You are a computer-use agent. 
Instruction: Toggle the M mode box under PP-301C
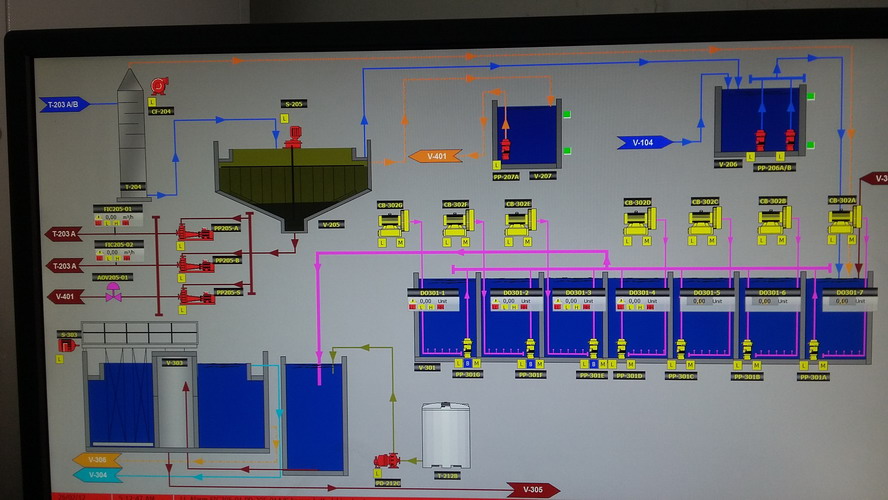click(690, 365)
